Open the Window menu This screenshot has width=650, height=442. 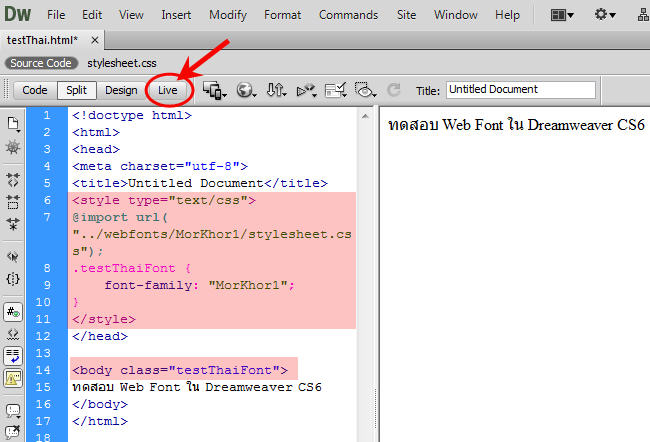pos(456,15)
